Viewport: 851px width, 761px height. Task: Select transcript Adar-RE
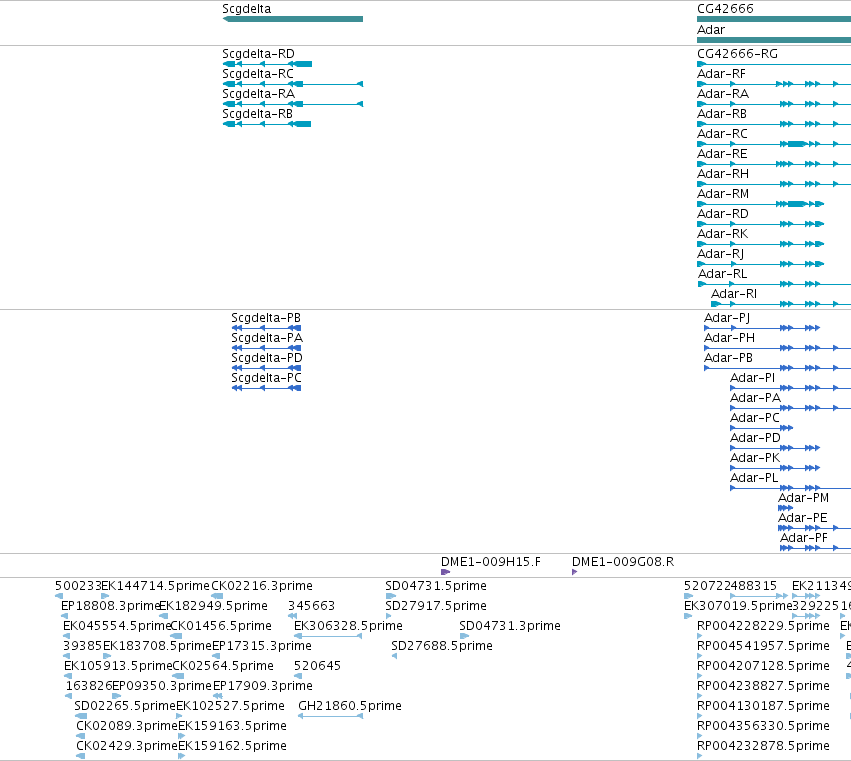click(722, 154)
